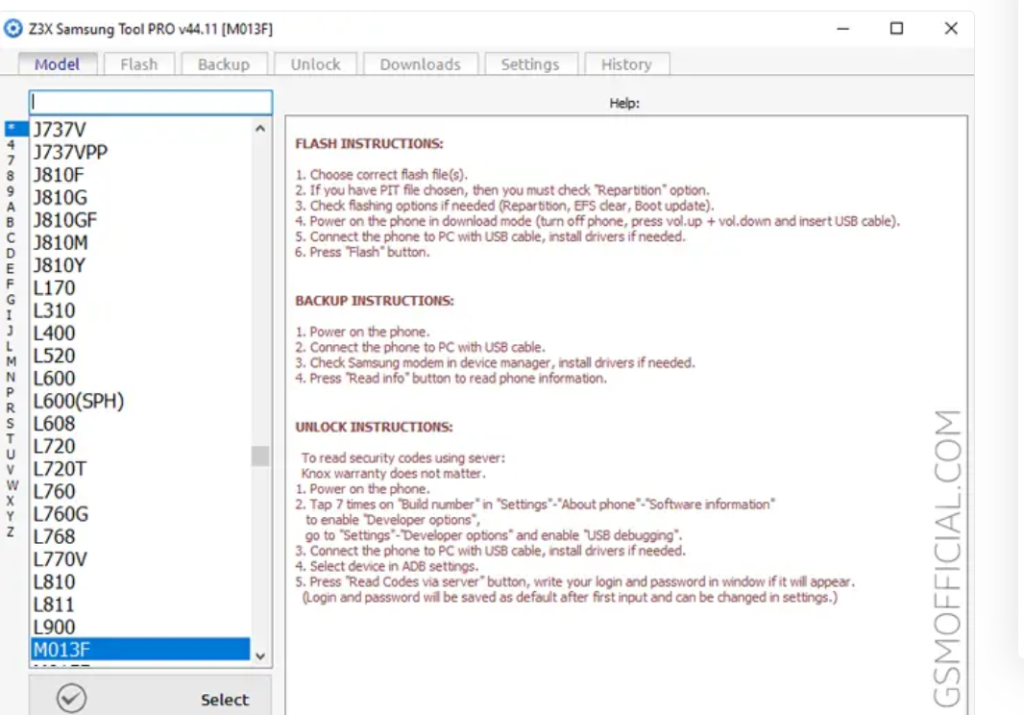This screenshot has width=1024, height=715.
Task: Jump to index letter A
Action: [10, 207]
